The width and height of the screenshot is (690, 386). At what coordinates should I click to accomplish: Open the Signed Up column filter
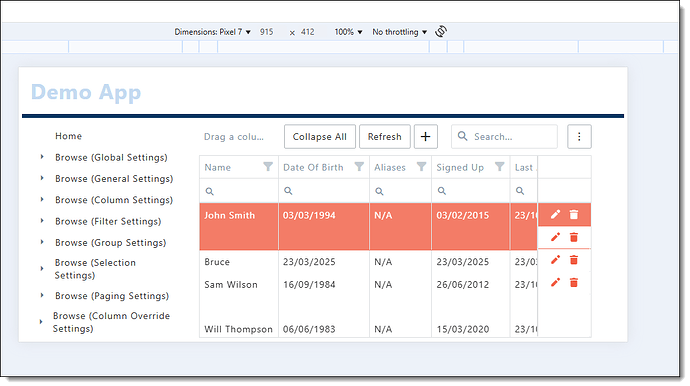click(499, 166)
